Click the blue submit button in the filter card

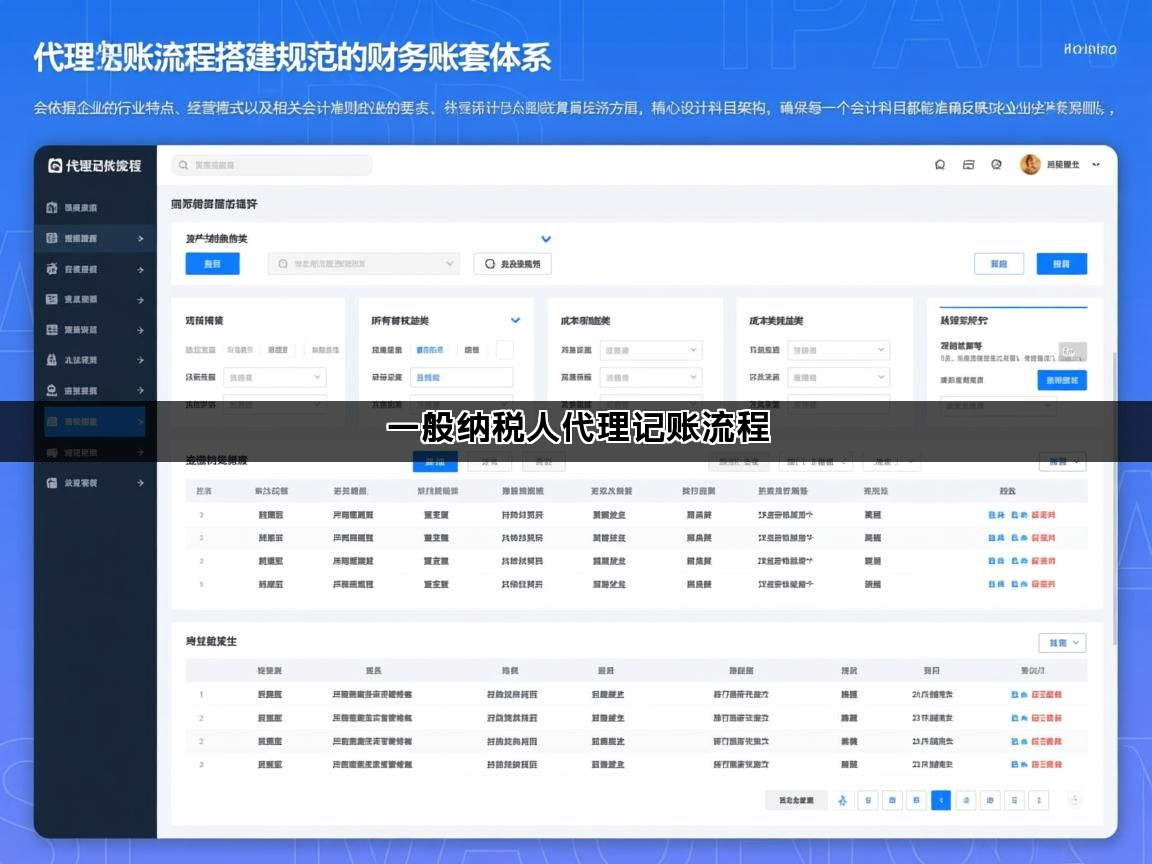1061,263
